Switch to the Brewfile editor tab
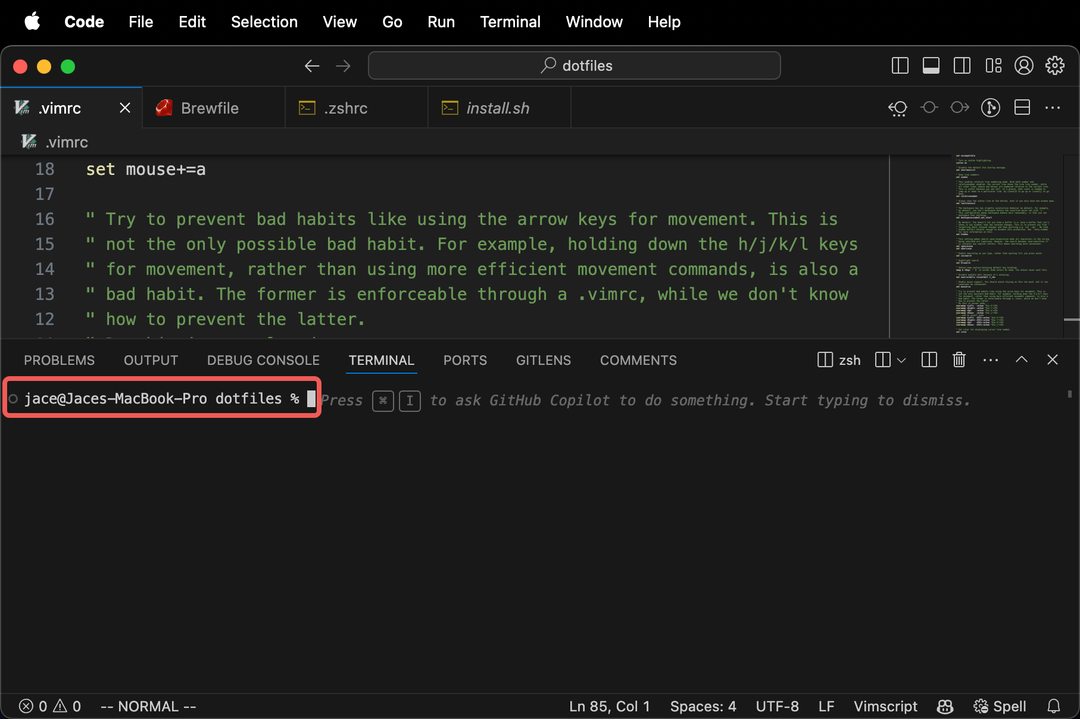This screenshot has height=719, width=1080. click(209, 108)
